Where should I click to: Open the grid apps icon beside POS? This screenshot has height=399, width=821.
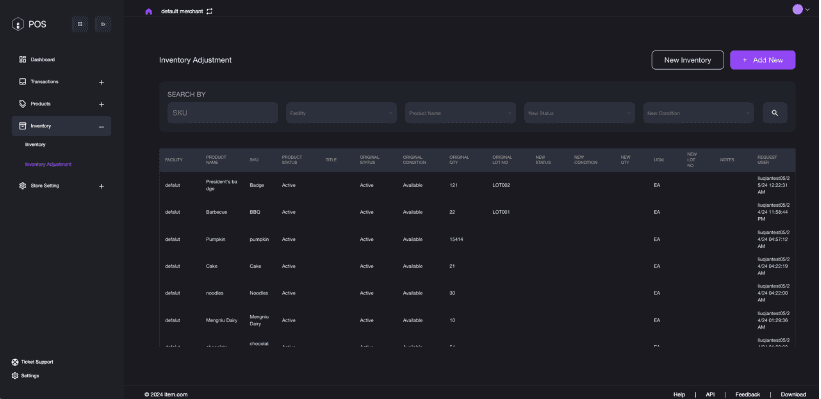[x=80, y=24]
